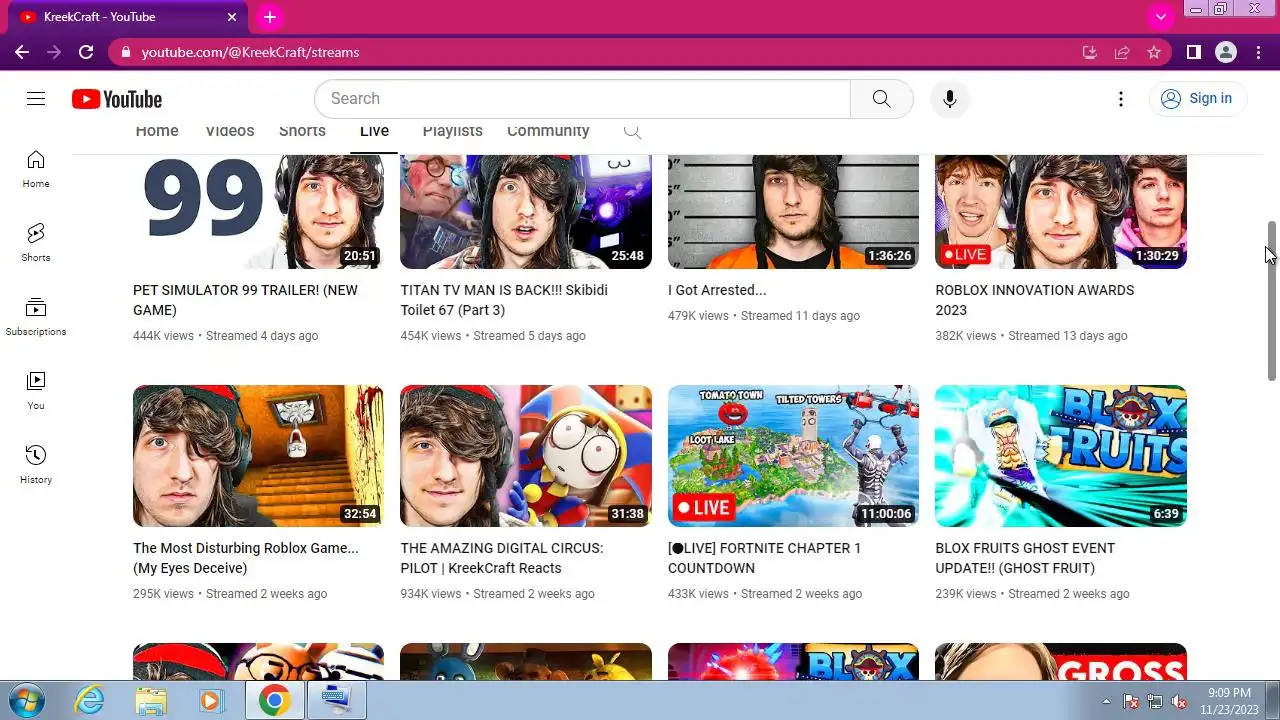Show hidden system tray icons arrow
The width and height of the screenshot is (1280, 720).
coord(1106,701)
